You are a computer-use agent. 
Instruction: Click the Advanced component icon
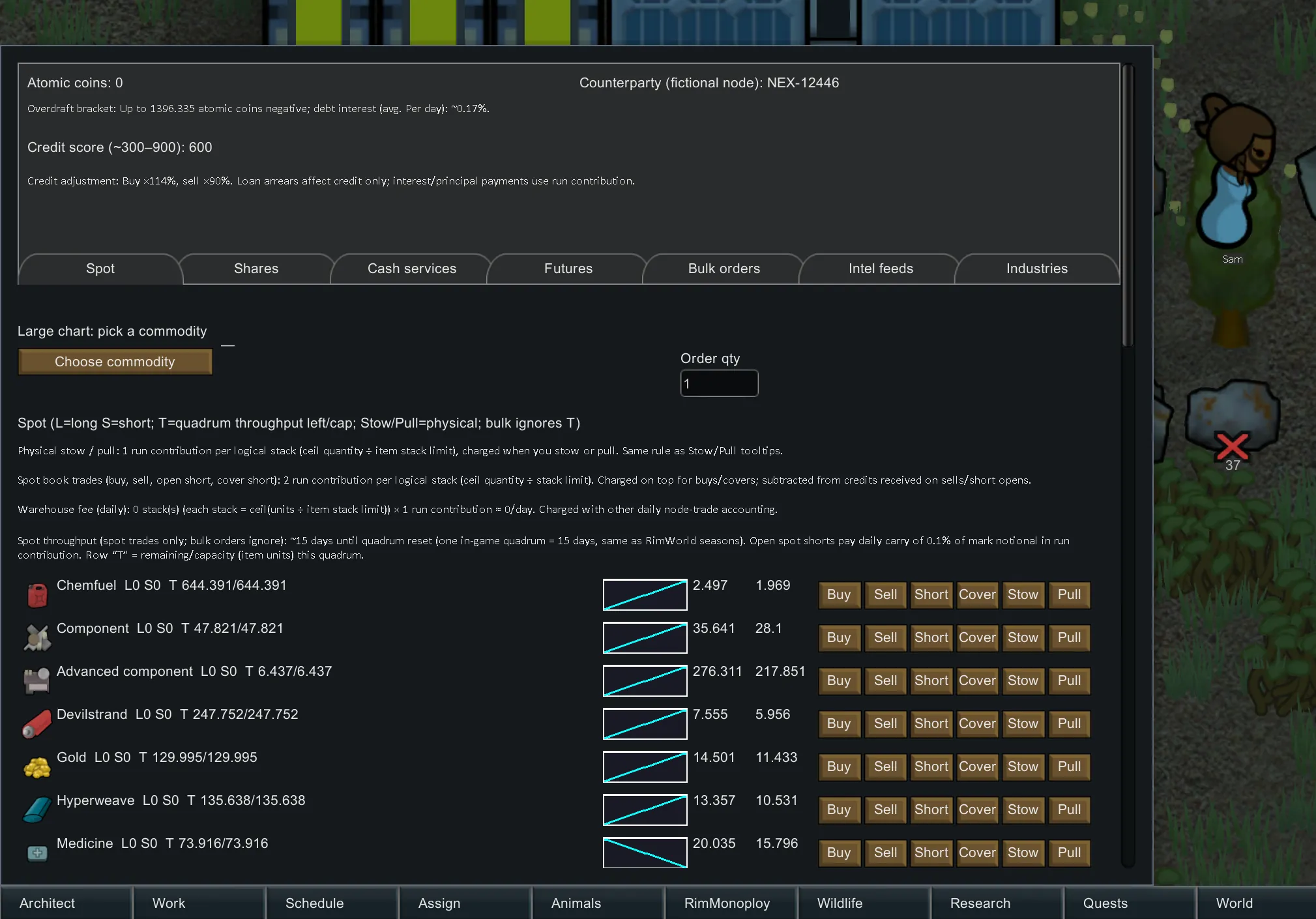click(37, 680)
